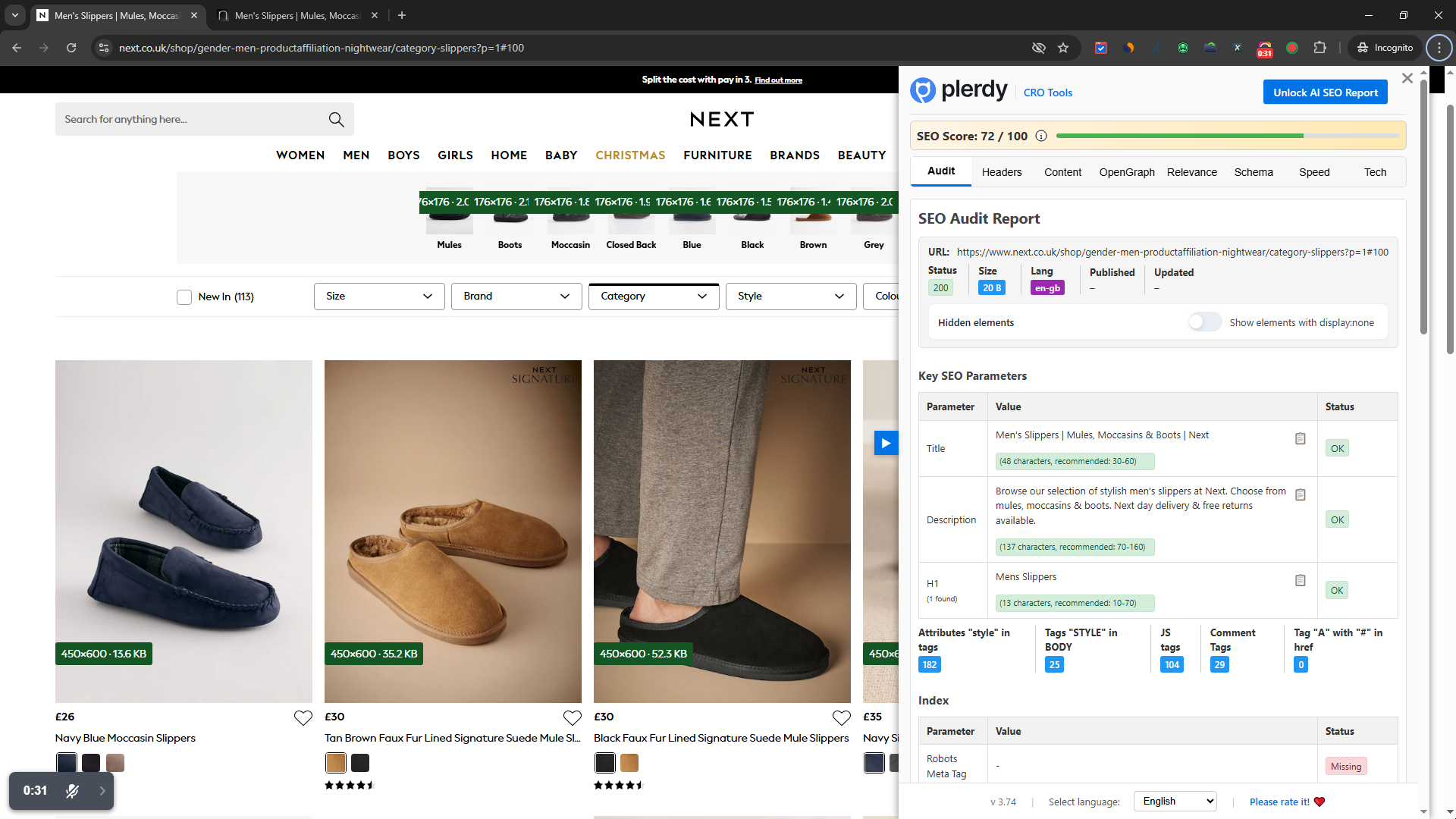Select the tan colour swatch under Navy Moccasin
This screenshot has height=819, width=1456.
pos(115,763)
